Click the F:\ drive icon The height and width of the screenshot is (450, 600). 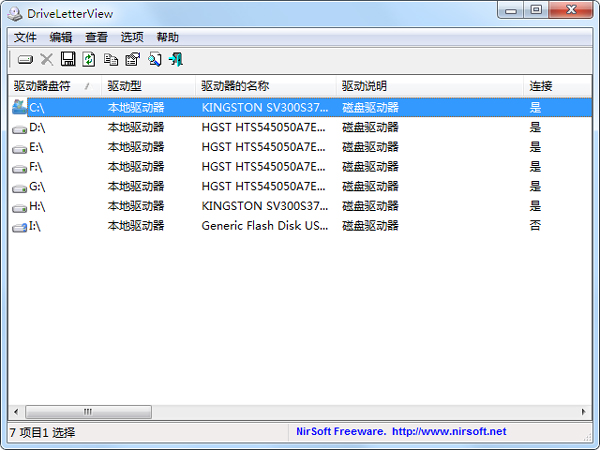(x=19, y=169)
